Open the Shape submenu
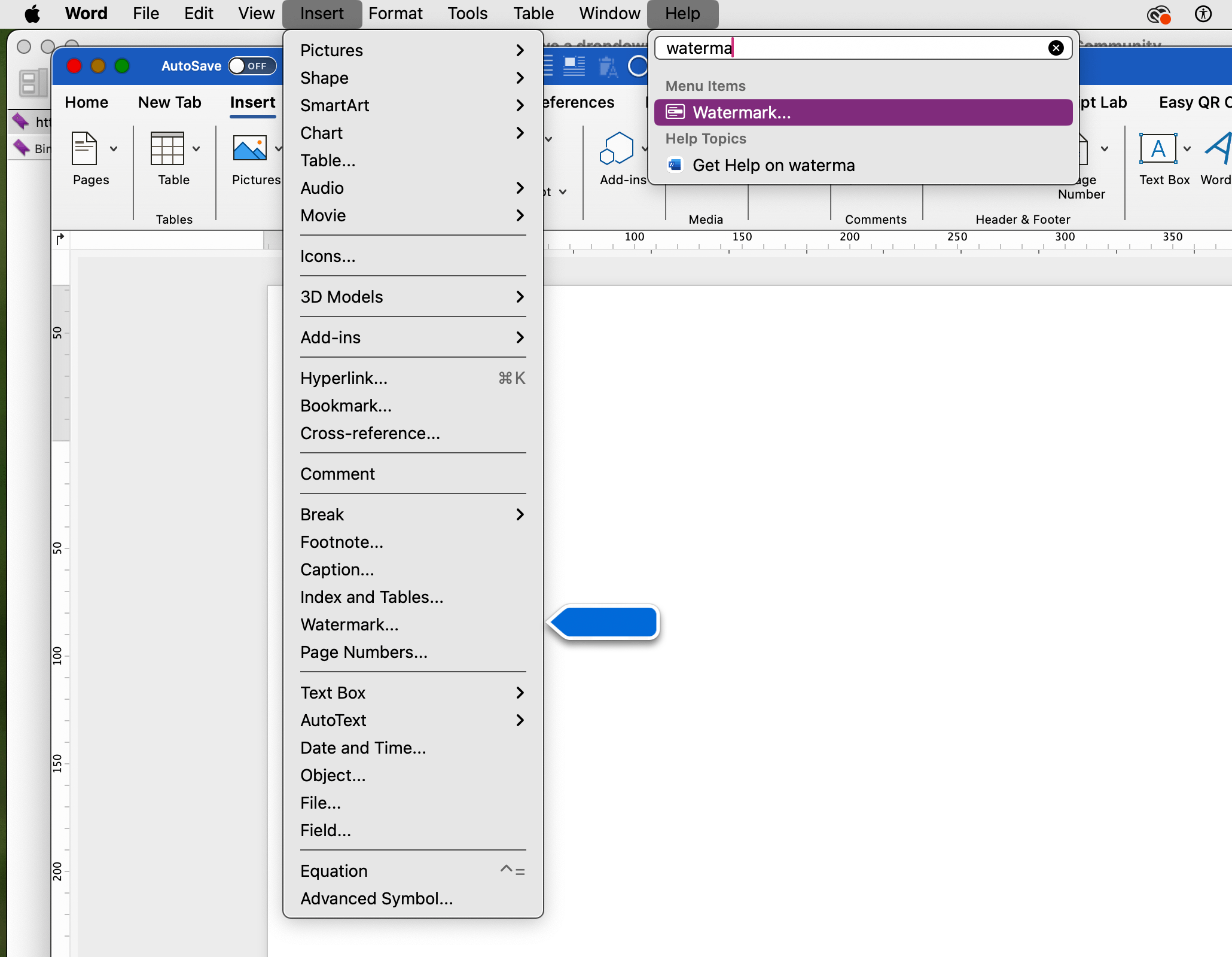The image size is (1232, 957). pos(413,78)
